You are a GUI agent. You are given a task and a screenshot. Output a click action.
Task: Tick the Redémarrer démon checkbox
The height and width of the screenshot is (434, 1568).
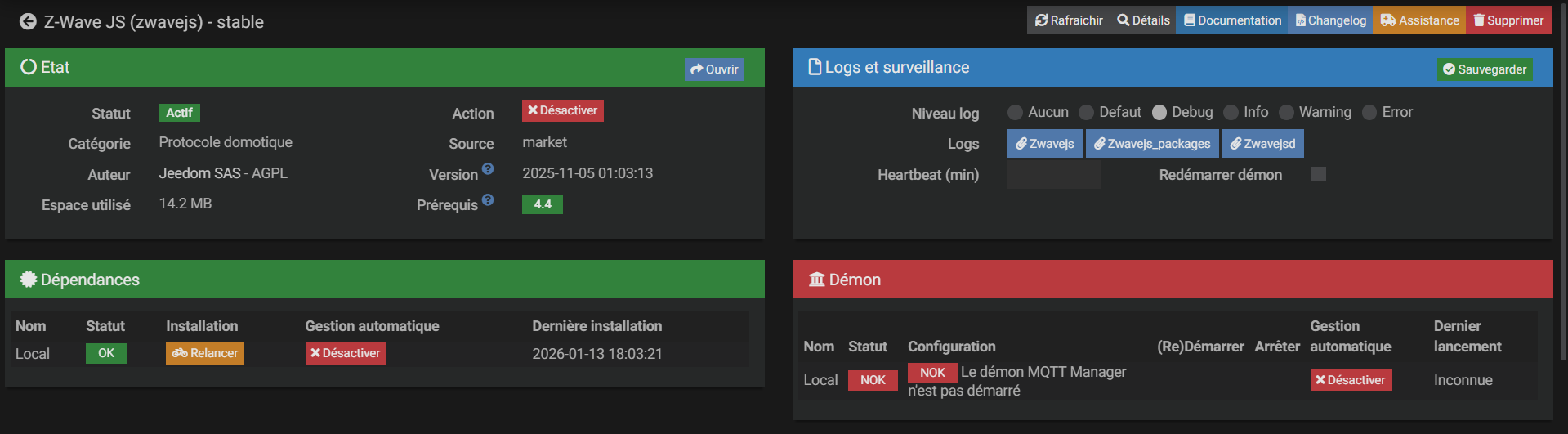click(1318, 174)
